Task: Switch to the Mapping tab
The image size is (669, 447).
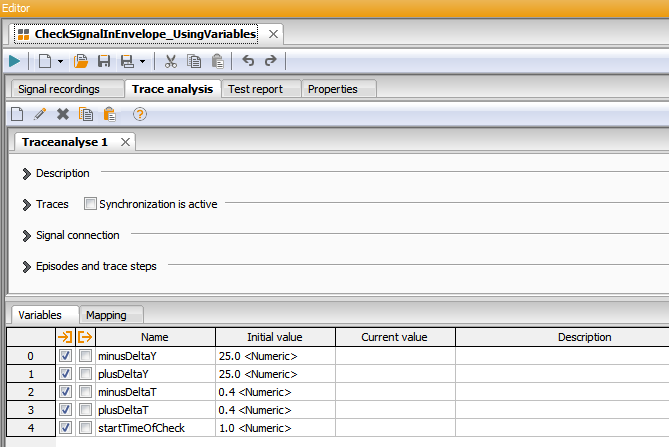Action: (111, 315)
